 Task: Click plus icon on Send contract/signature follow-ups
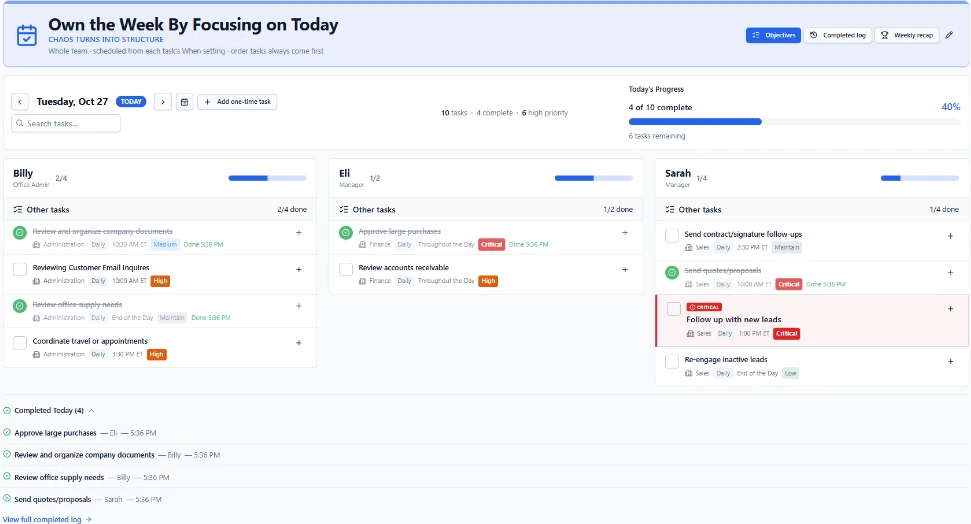click(x=951, y=236)
